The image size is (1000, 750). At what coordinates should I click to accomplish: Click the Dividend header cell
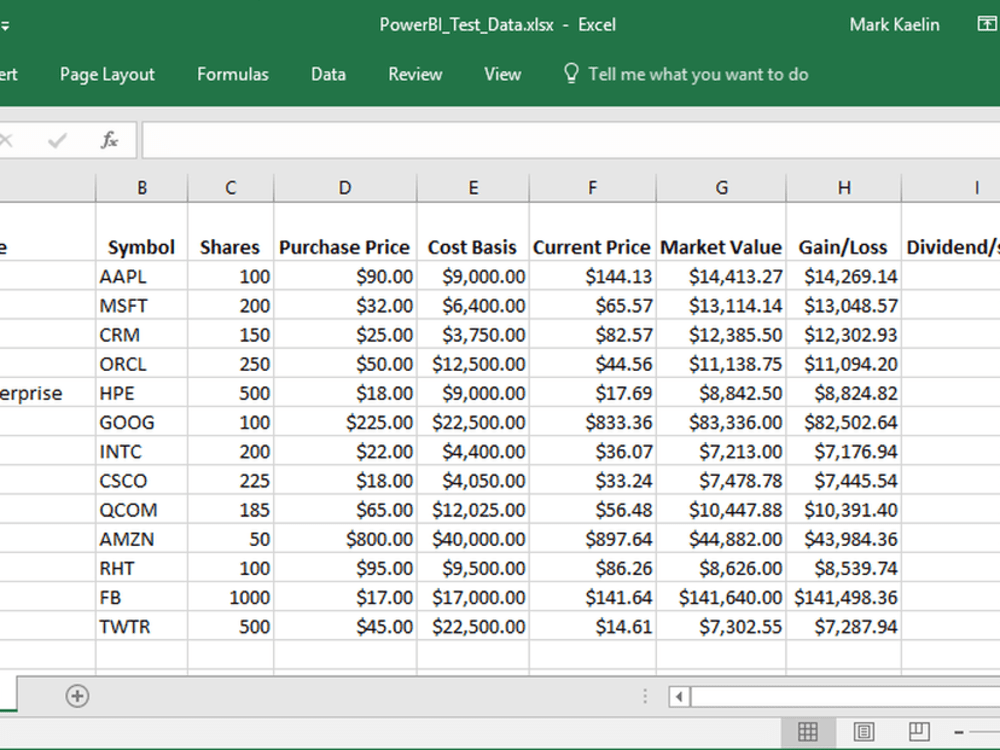951,232
